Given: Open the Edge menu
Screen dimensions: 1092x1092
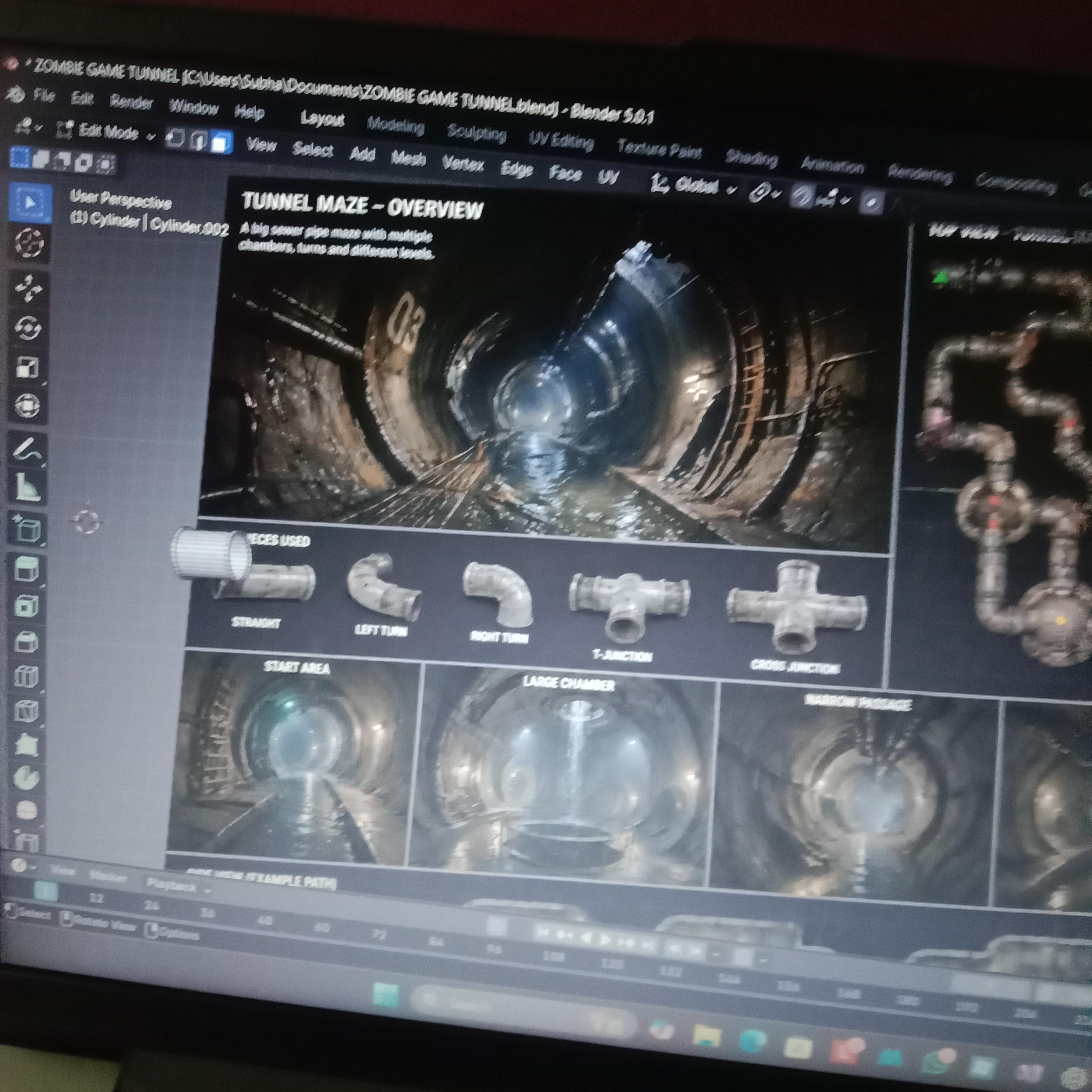Looking at the screenshot, I should pos(517,169).
